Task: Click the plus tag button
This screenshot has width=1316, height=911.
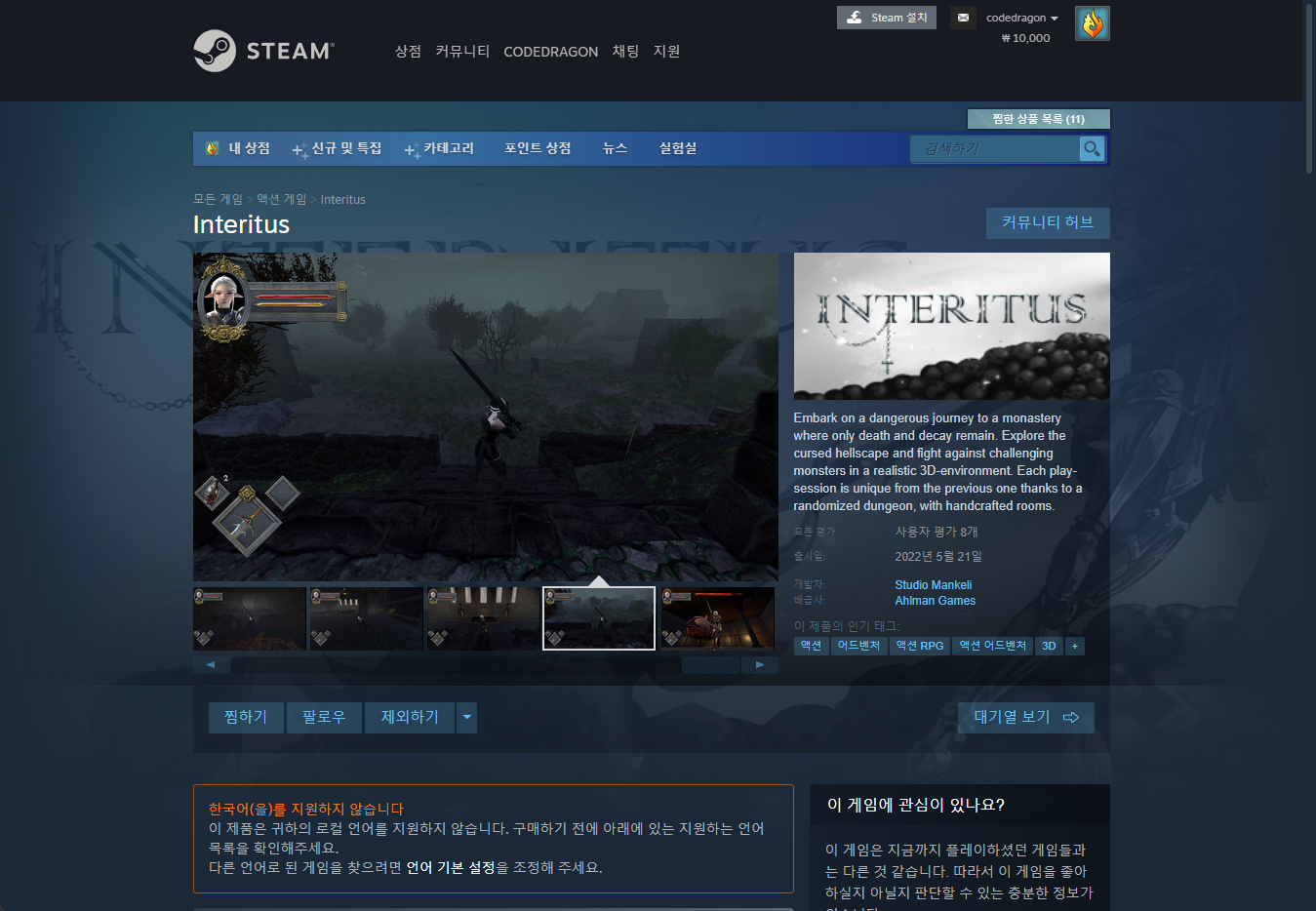Action: tap(1075, 646)
